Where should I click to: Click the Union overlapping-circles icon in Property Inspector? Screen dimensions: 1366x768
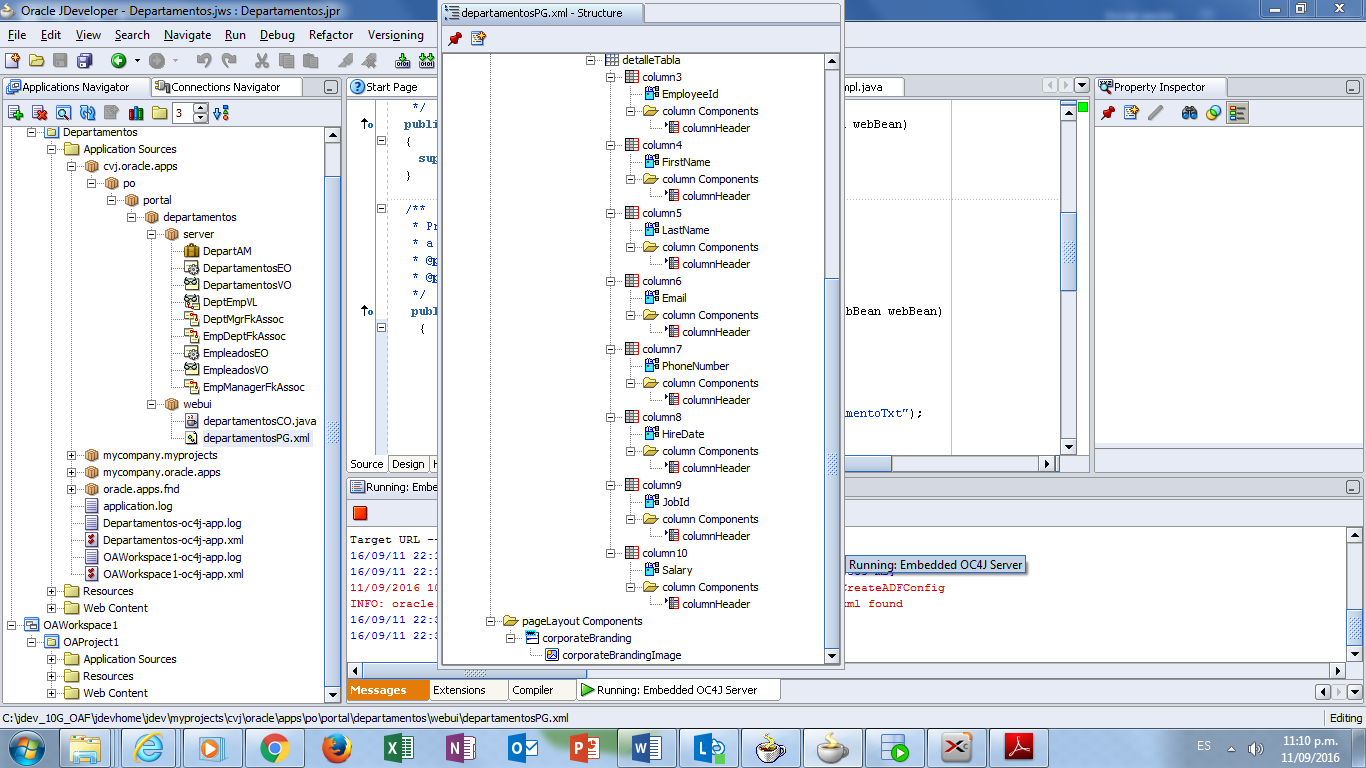click(x=1213, y=113)
